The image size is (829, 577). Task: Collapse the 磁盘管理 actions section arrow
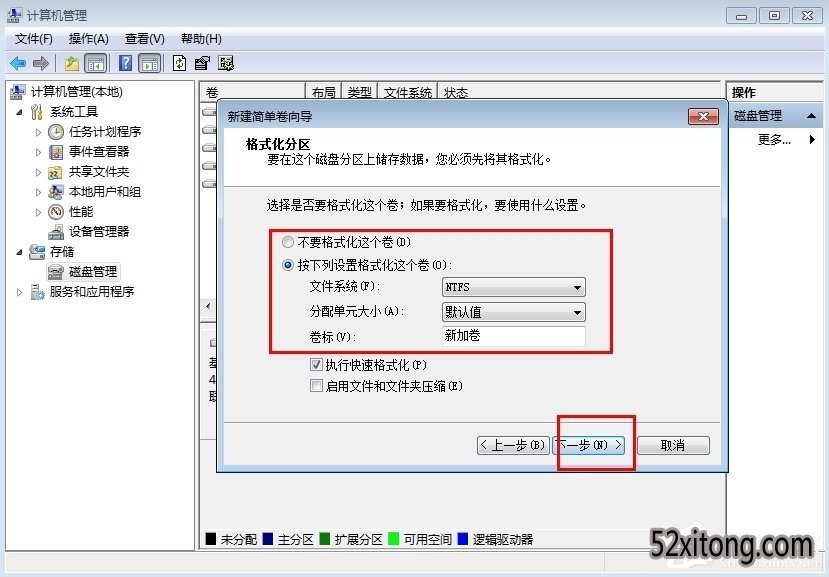coord(811,116)
